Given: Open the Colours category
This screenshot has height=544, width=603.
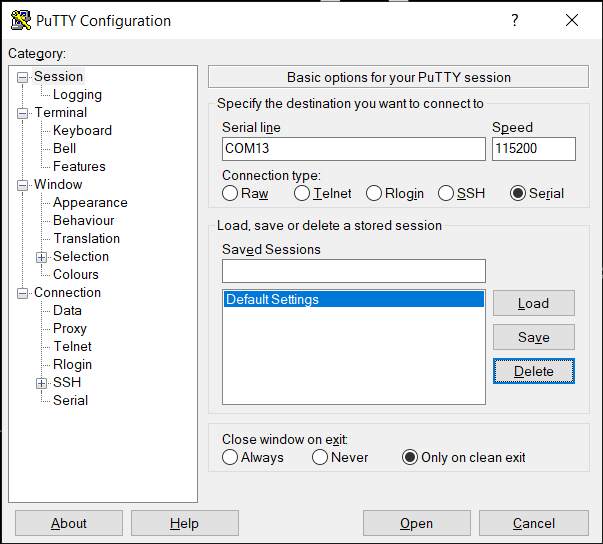Looking at the screenshot, I should [76, 274].
